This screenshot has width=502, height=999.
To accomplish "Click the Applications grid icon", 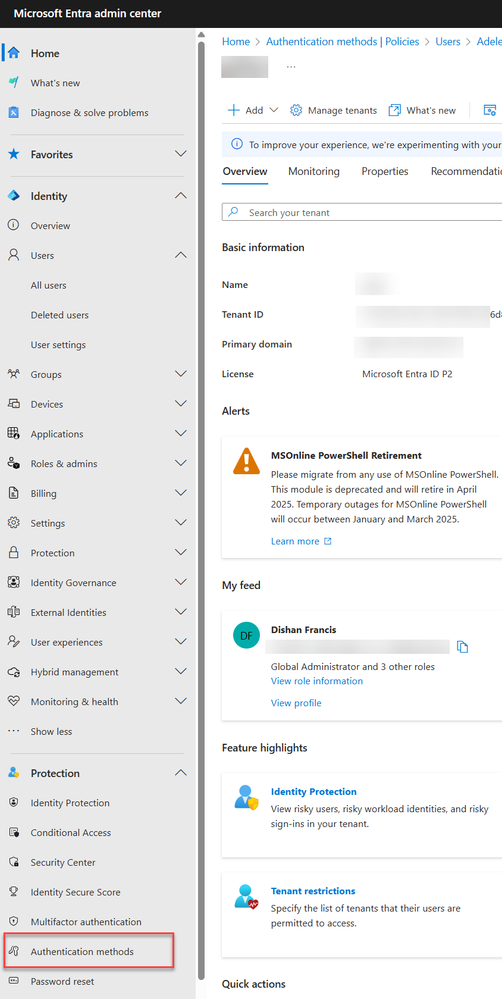I will (x=13, y=434).
